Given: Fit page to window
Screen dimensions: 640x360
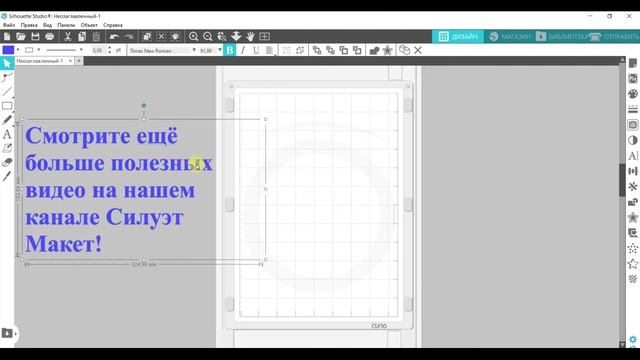Looking at the screenshot, I should [264, 37].
